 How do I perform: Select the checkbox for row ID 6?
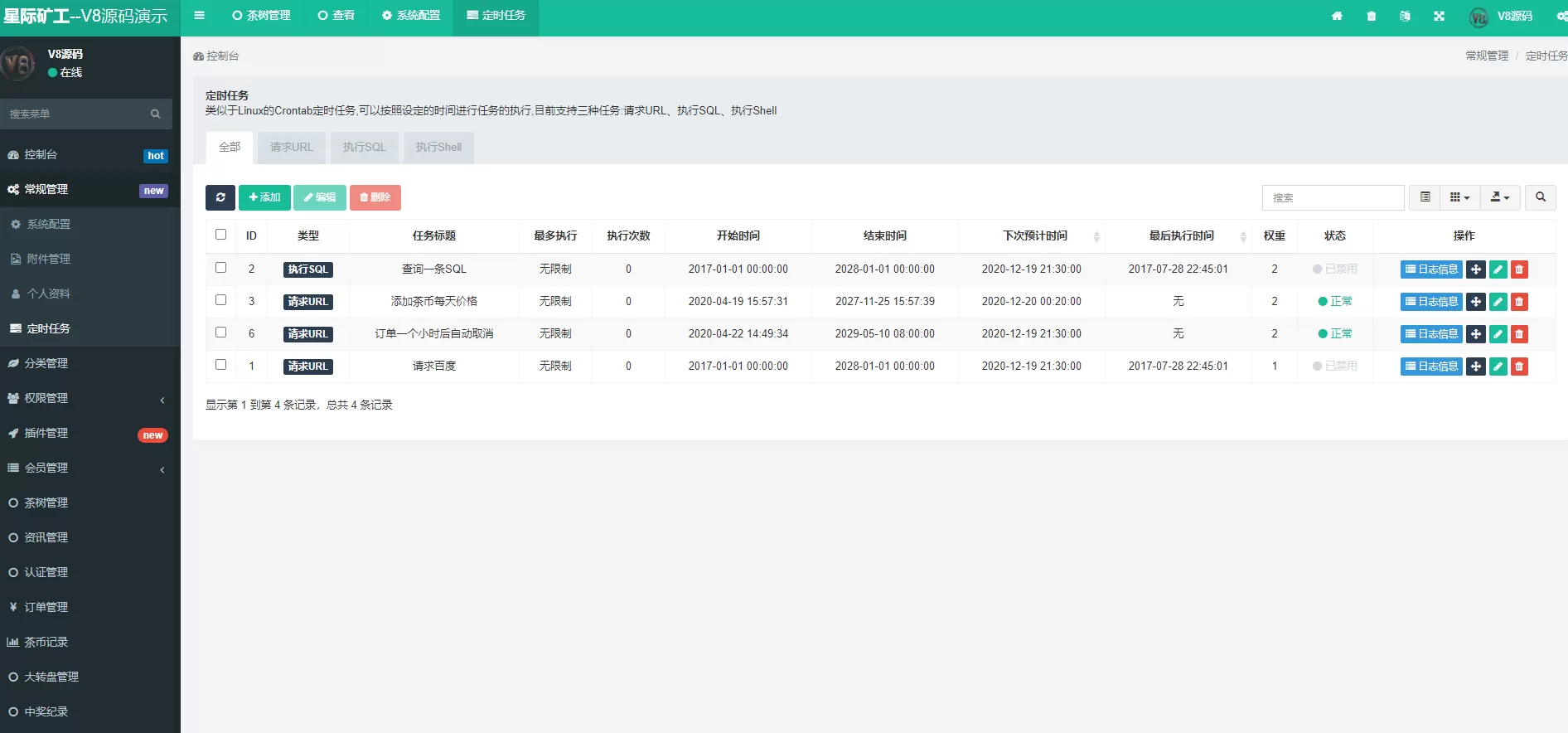220,333
